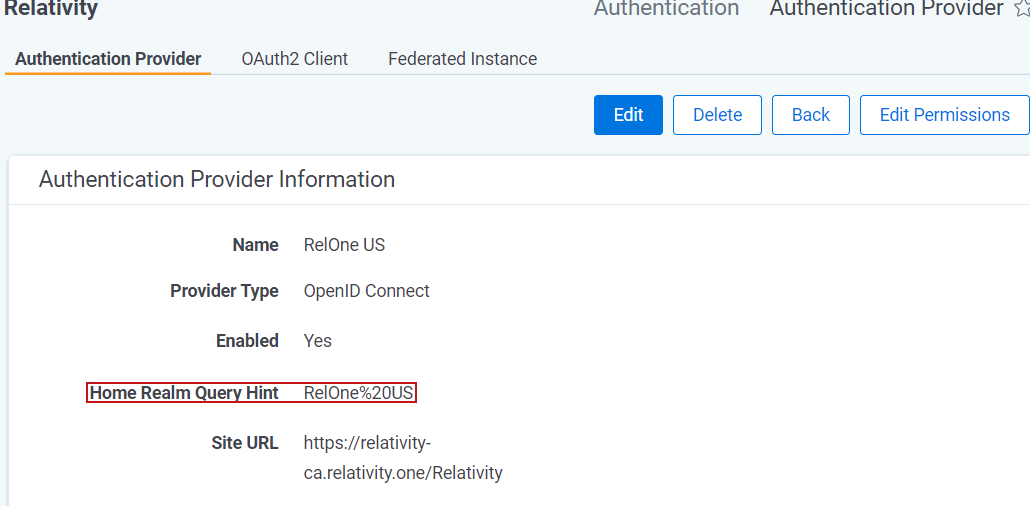The image size is (1030, 506).
Task: Click the Relativity logo text
Action: [x=51, y=9]
